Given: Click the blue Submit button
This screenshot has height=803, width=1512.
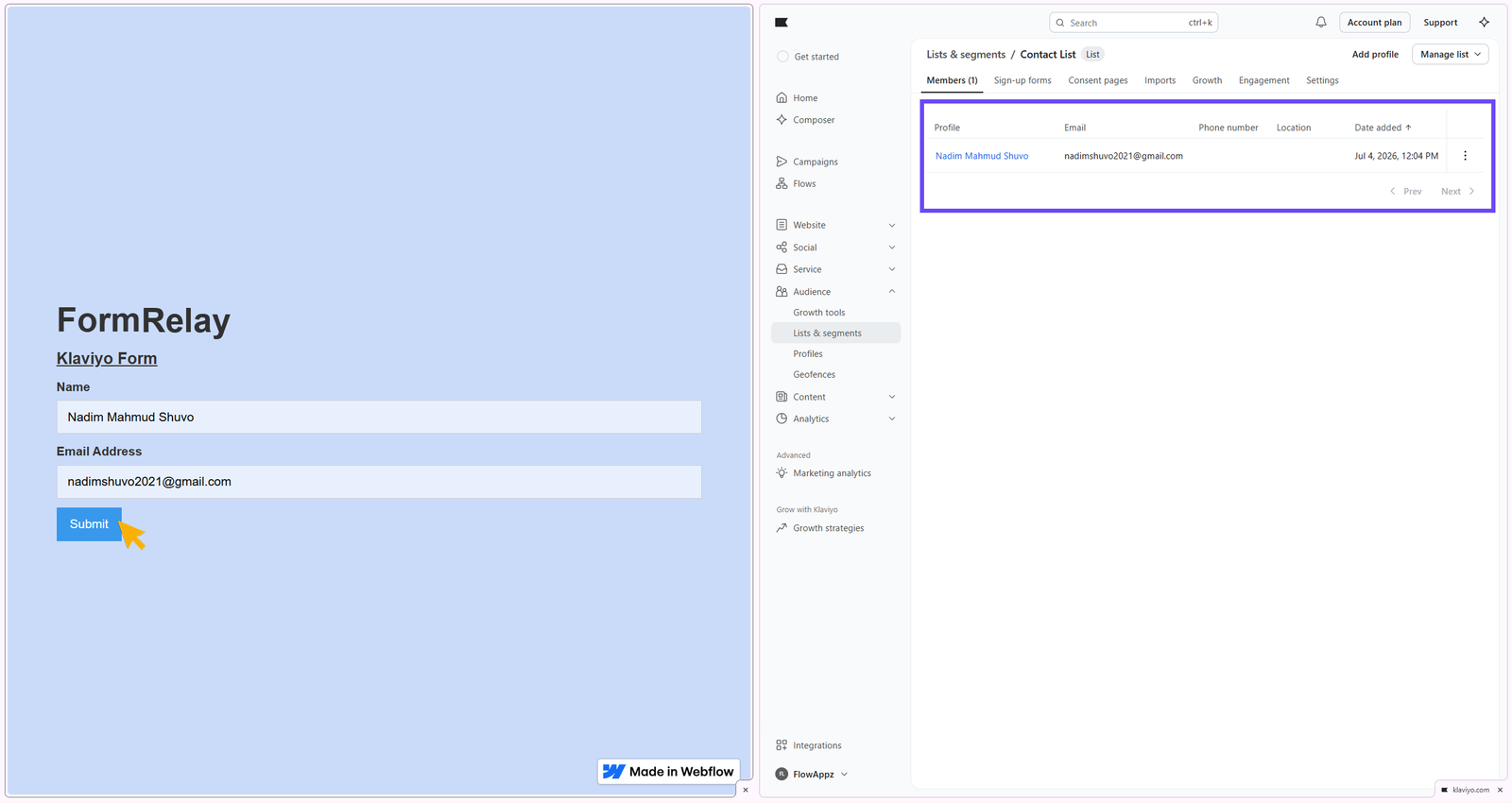Looking at the screenshot, I should pyautogui.click(x=89, y=524).
